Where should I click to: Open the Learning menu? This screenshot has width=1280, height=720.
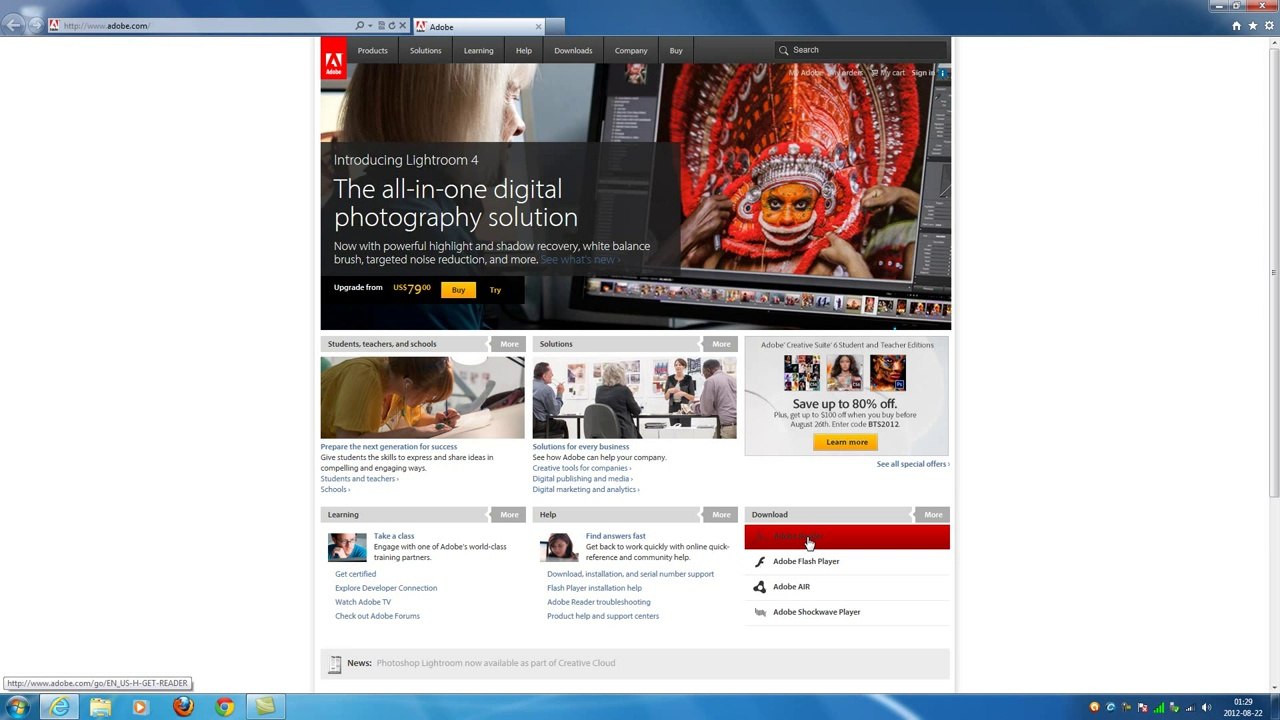pyautogui.click(x=478, y=51)
